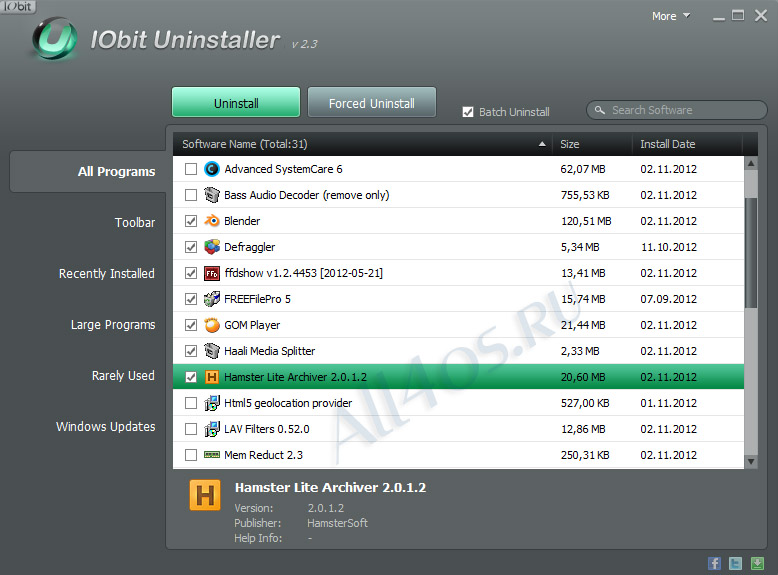Uncheck the Haali Media Splitter checkbox
This screenshot has height=575, width=778.
click(x=191, y=351)
